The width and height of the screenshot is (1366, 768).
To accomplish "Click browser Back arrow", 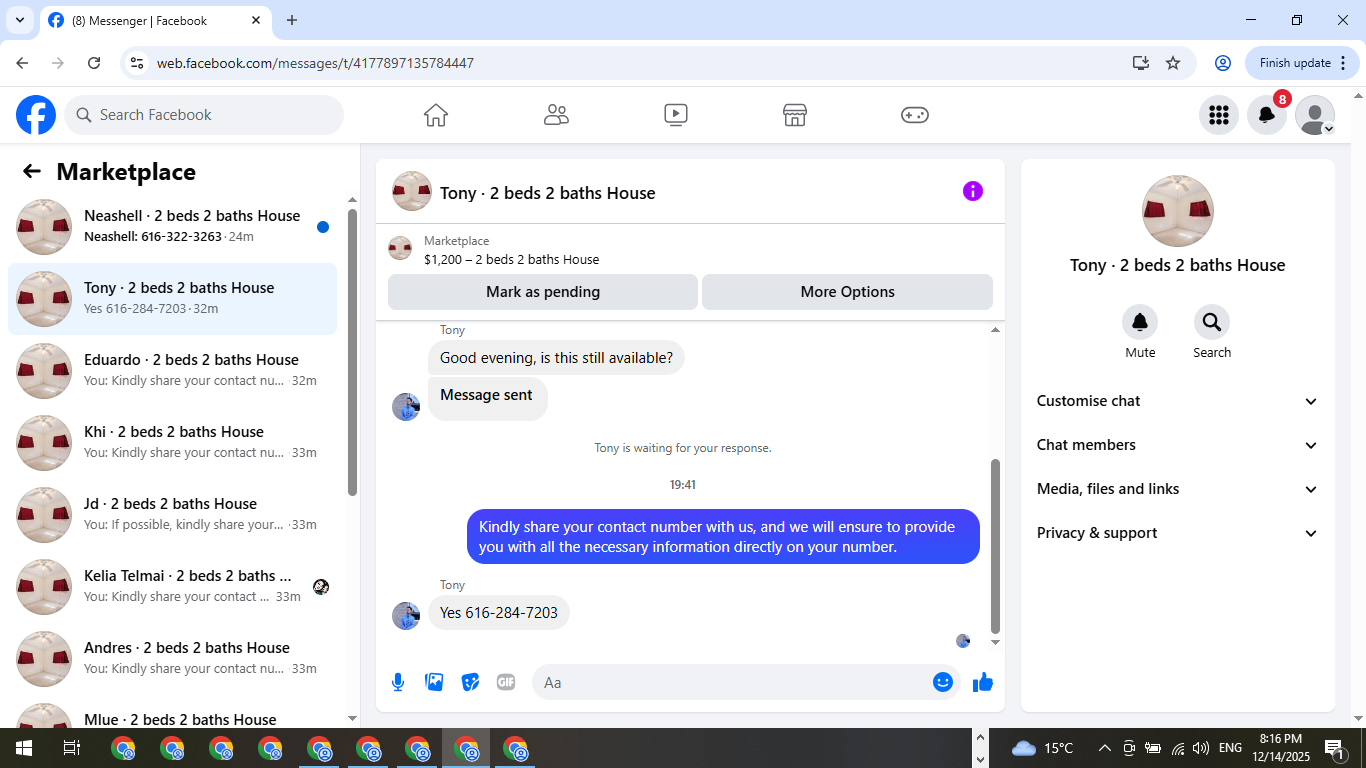I will tap(22, 63).
